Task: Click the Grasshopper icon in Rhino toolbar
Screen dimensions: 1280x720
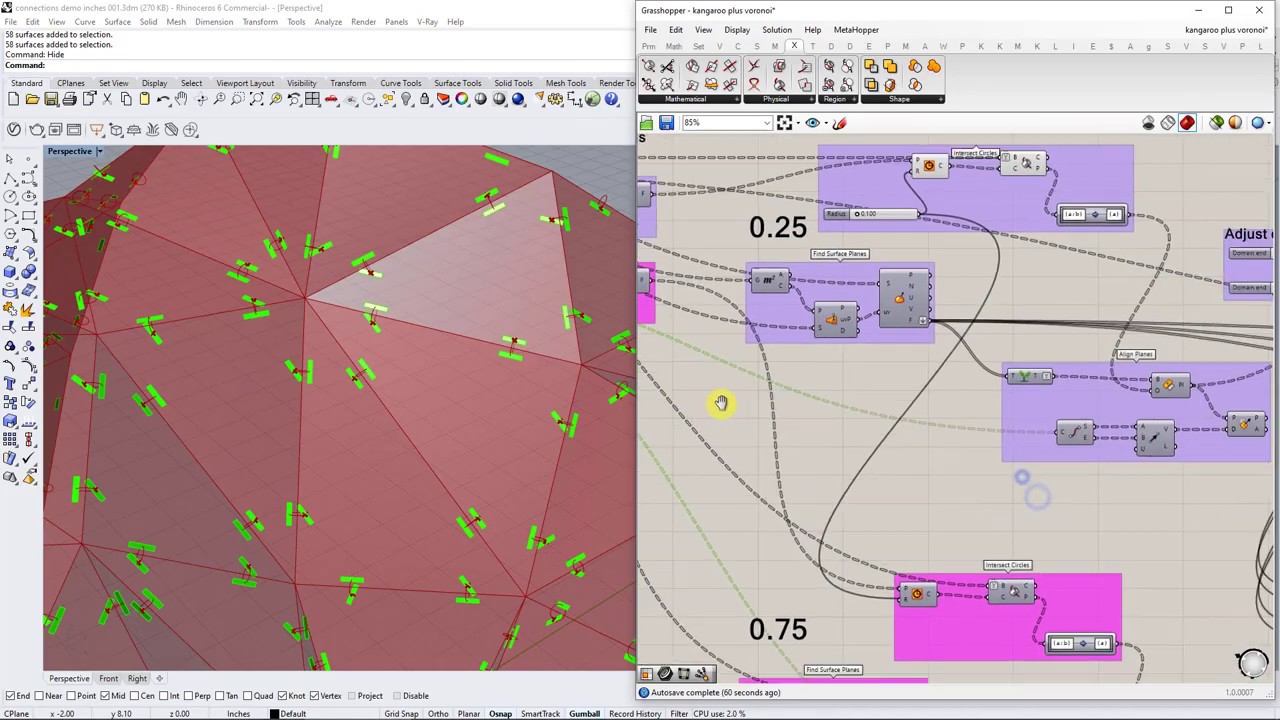Action: (593, 99)
